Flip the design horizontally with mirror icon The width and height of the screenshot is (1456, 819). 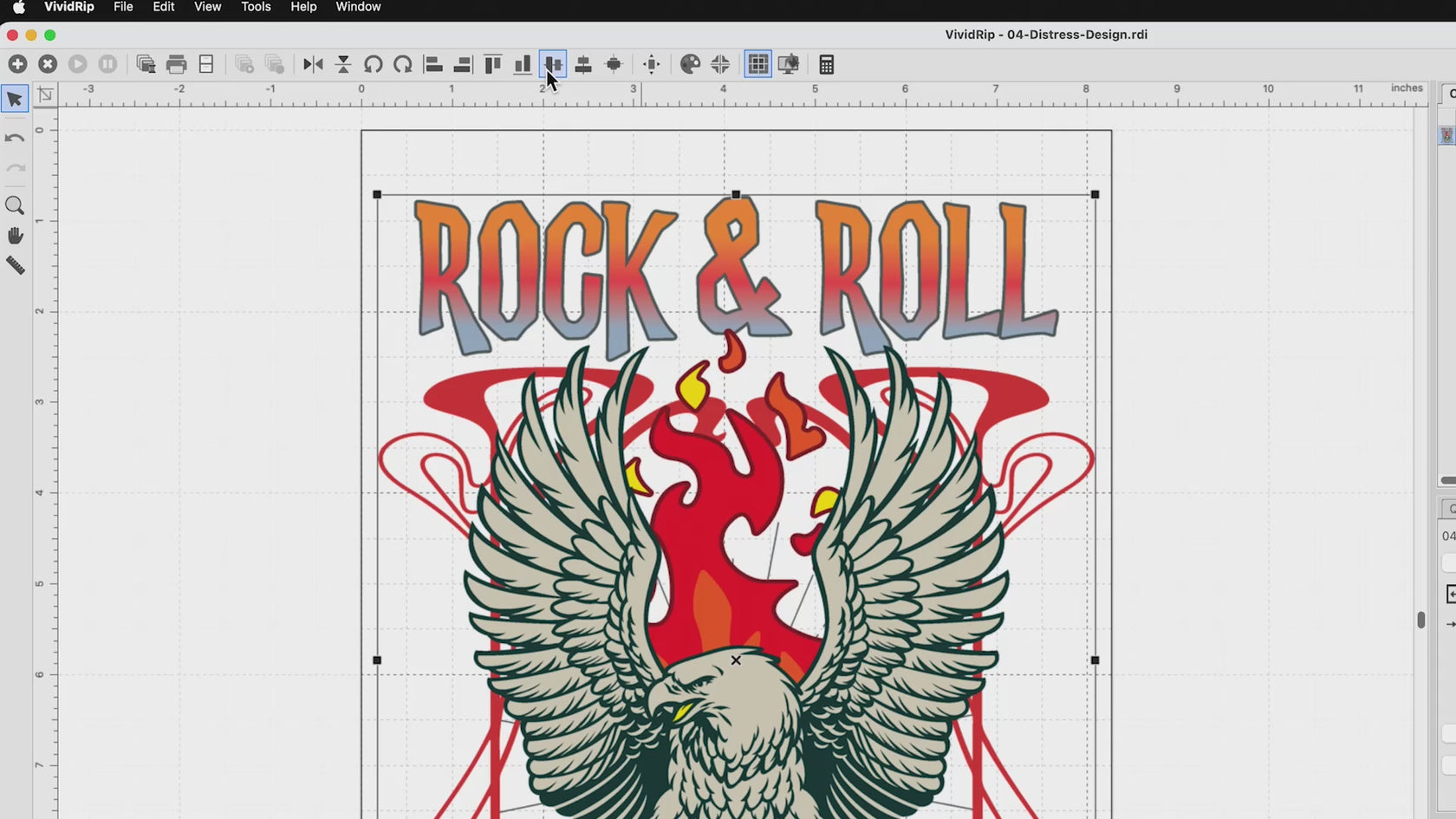[313, 64]
